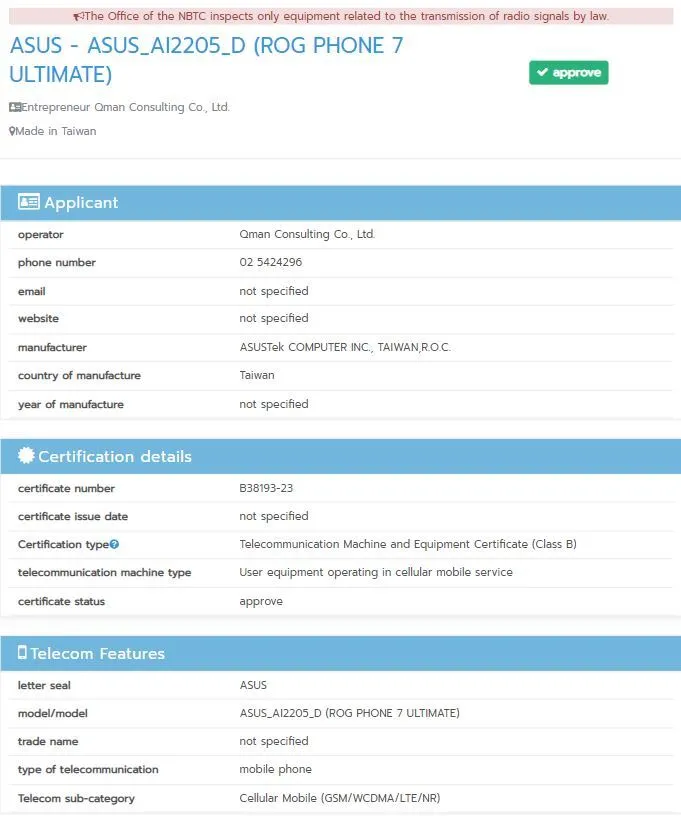Click the entrepreneur ID card icon
Screen dimensions: 681x816
point(15,107)
